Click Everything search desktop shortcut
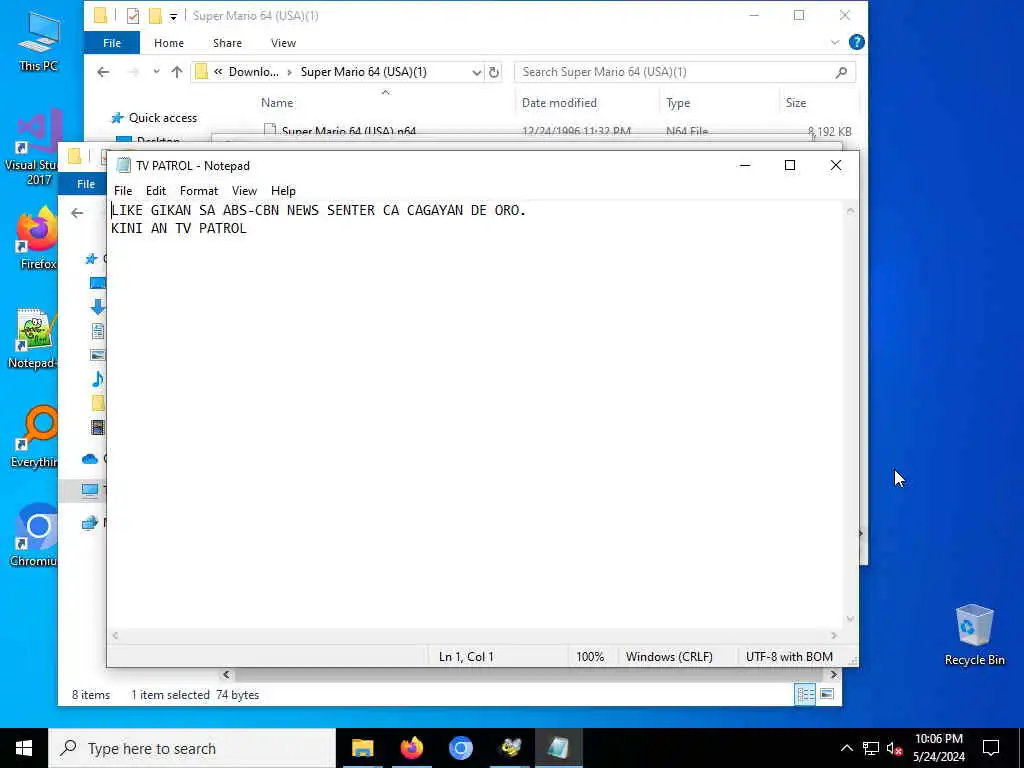Screen dimensions: 1024x768 [x=34, y=436]
